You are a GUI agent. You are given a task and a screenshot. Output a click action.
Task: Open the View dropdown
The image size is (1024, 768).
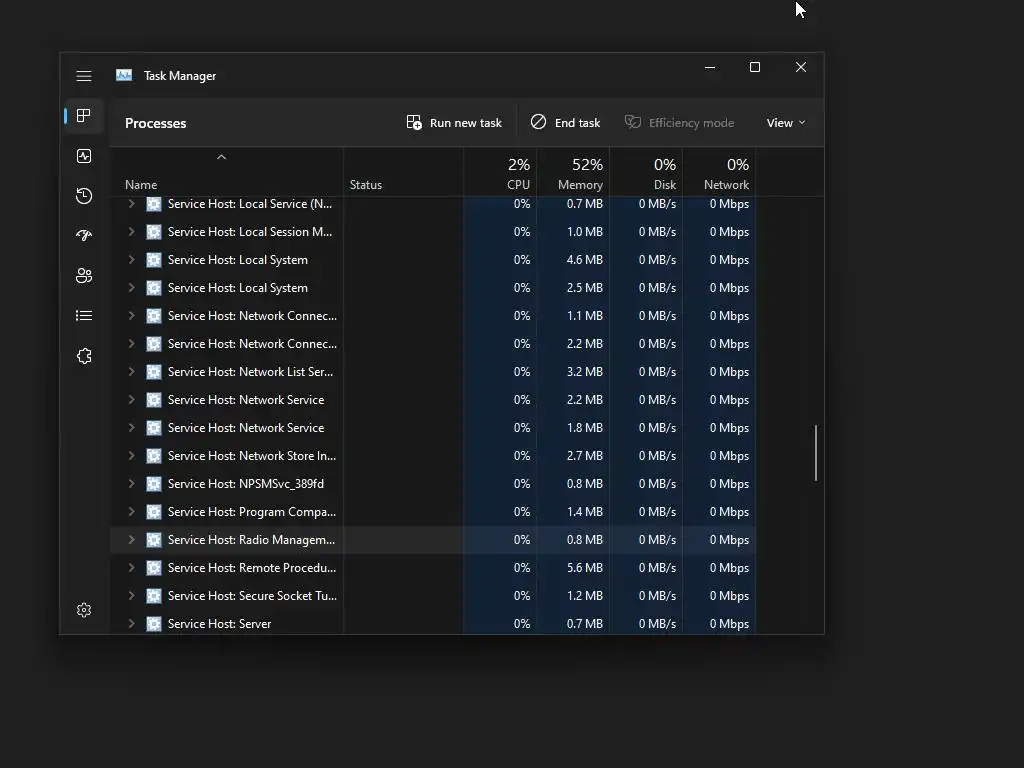pyautogui.click(x=786, y=123)
